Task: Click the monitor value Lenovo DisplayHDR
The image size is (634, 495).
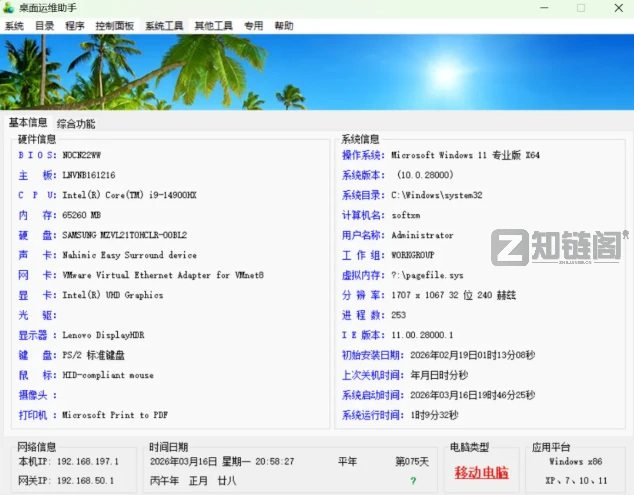Action: tap(103, 335)
